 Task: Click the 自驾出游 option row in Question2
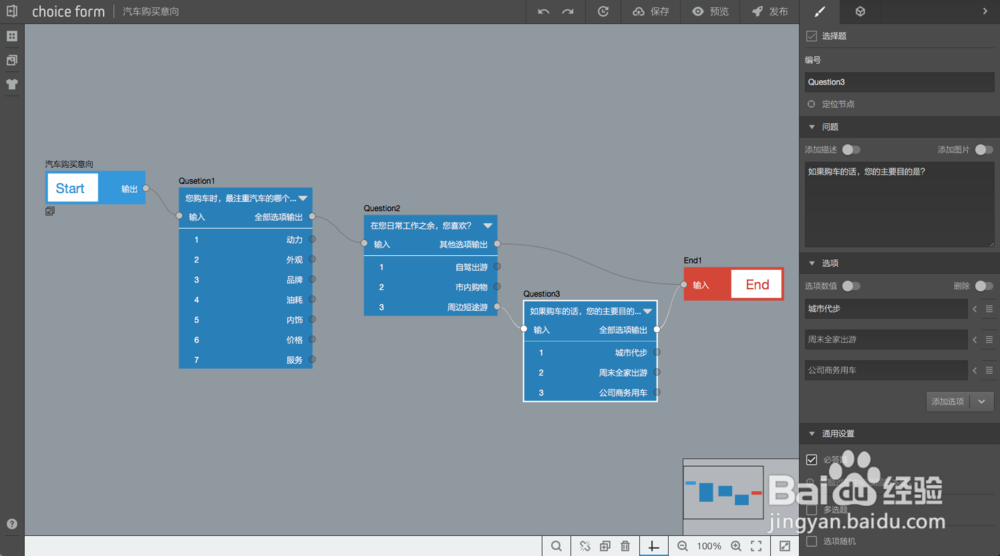(x=430, y=267)
